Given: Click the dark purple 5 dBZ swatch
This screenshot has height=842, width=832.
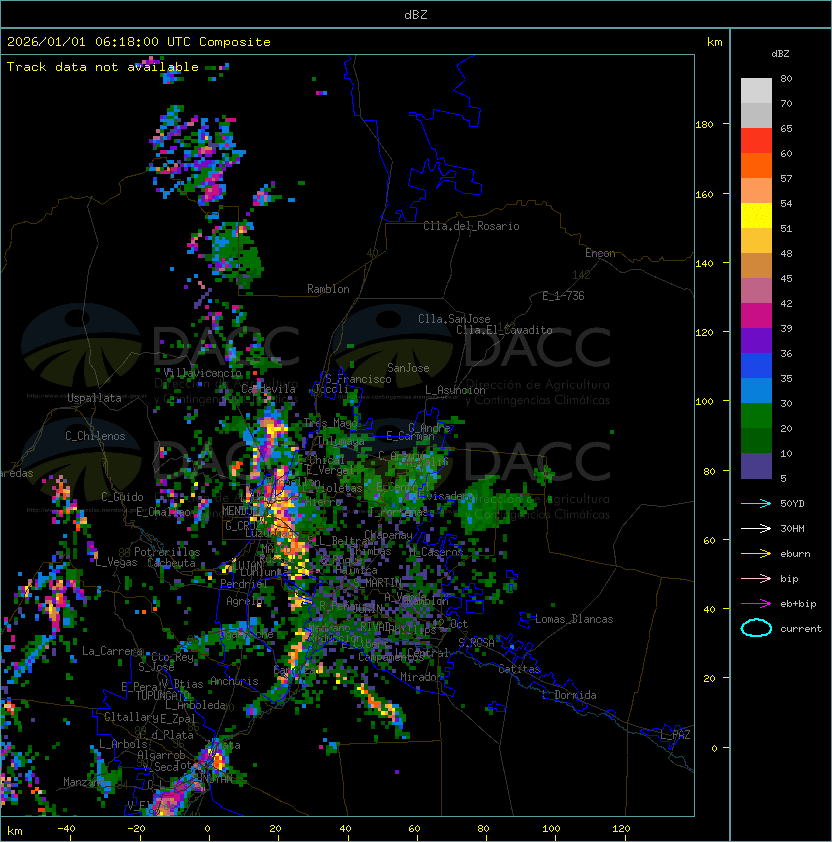Looking at the screenshot, I should (x=756, y=466).
